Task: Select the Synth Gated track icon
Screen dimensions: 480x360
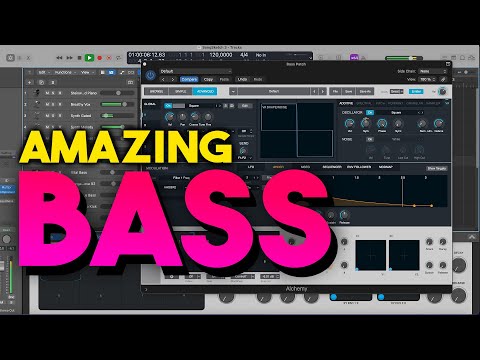Action: coord(37,116)
